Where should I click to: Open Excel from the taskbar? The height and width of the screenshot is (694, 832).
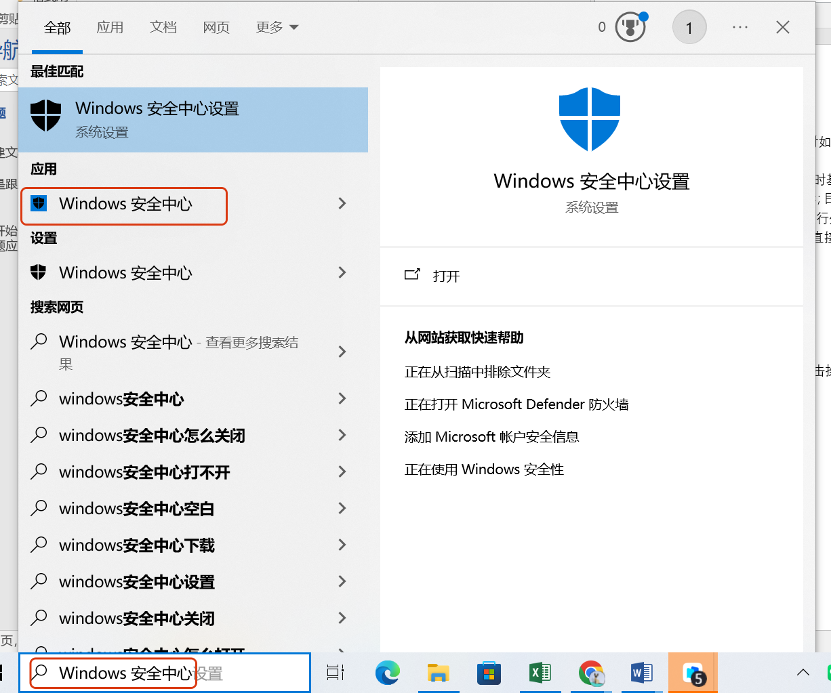coord(540,673)
